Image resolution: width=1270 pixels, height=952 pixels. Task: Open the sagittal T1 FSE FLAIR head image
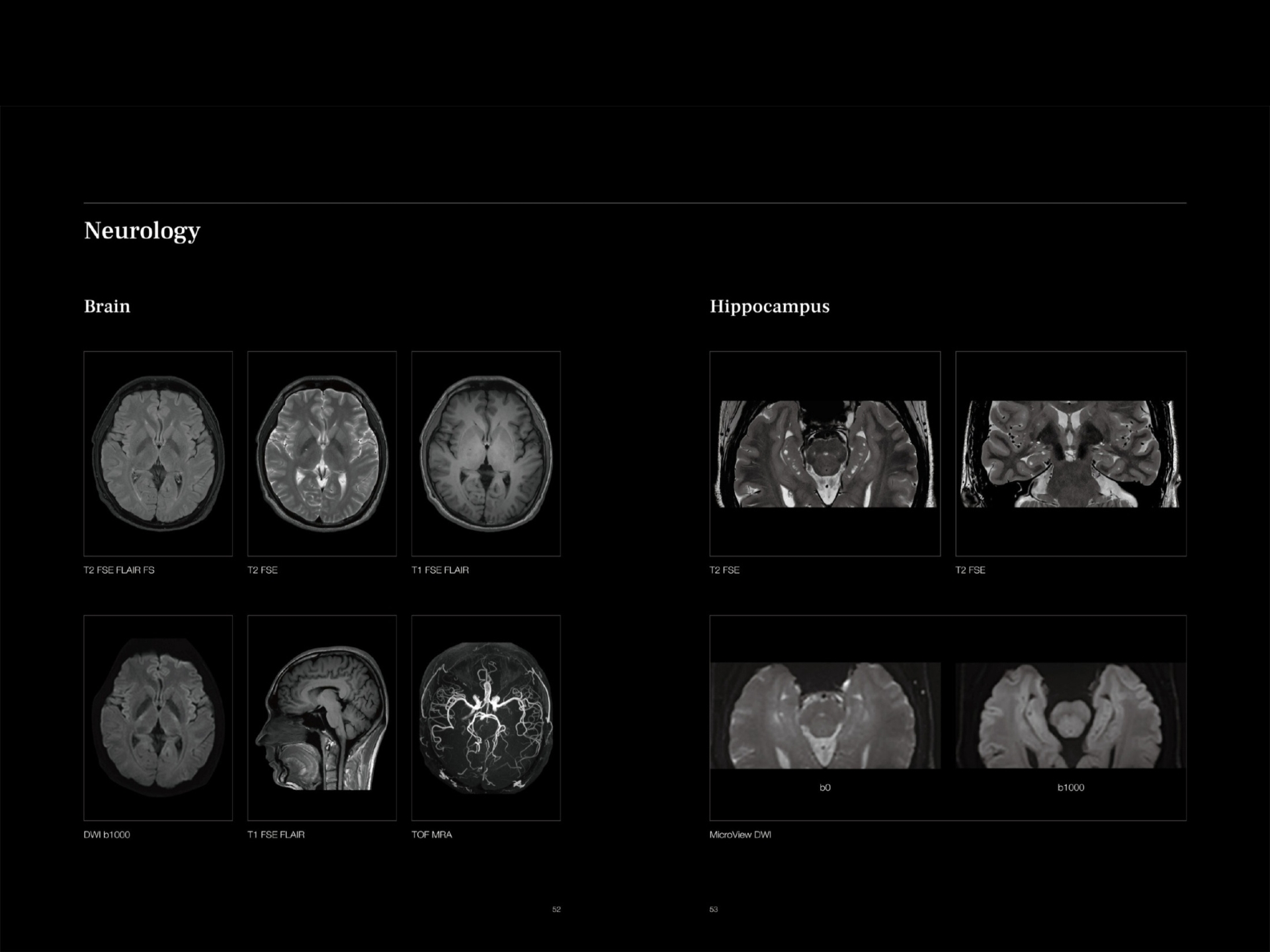(x=322, y=719)
